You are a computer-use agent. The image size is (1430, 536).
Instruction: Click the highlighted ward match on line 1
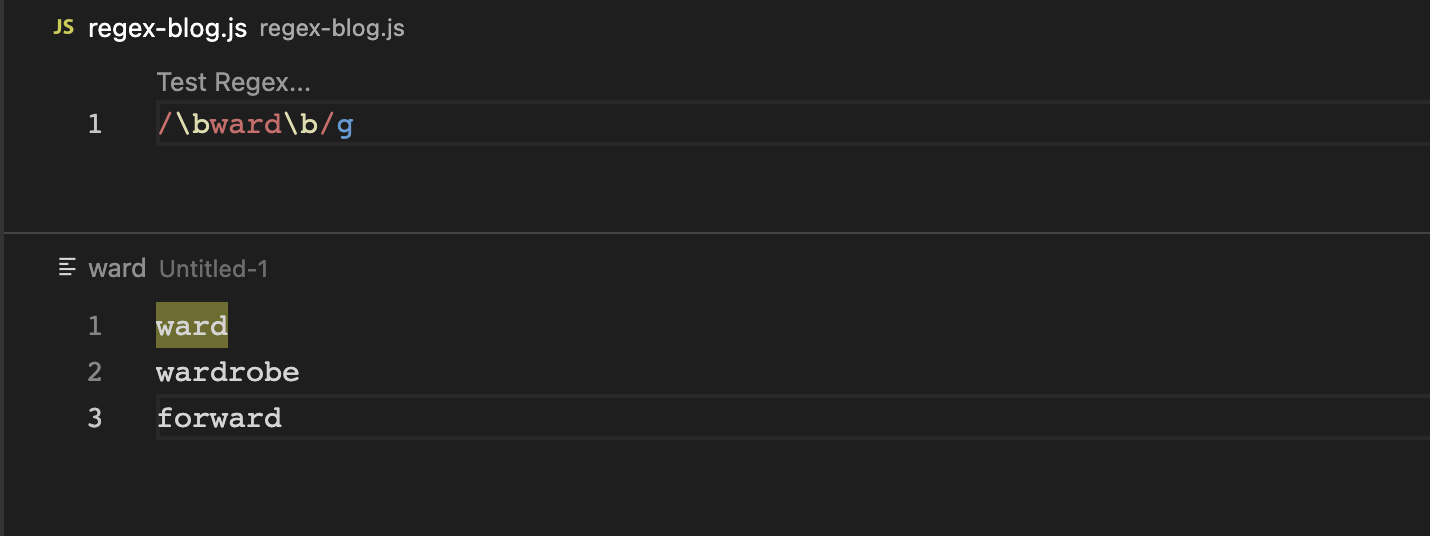click(x=192, y=326)
